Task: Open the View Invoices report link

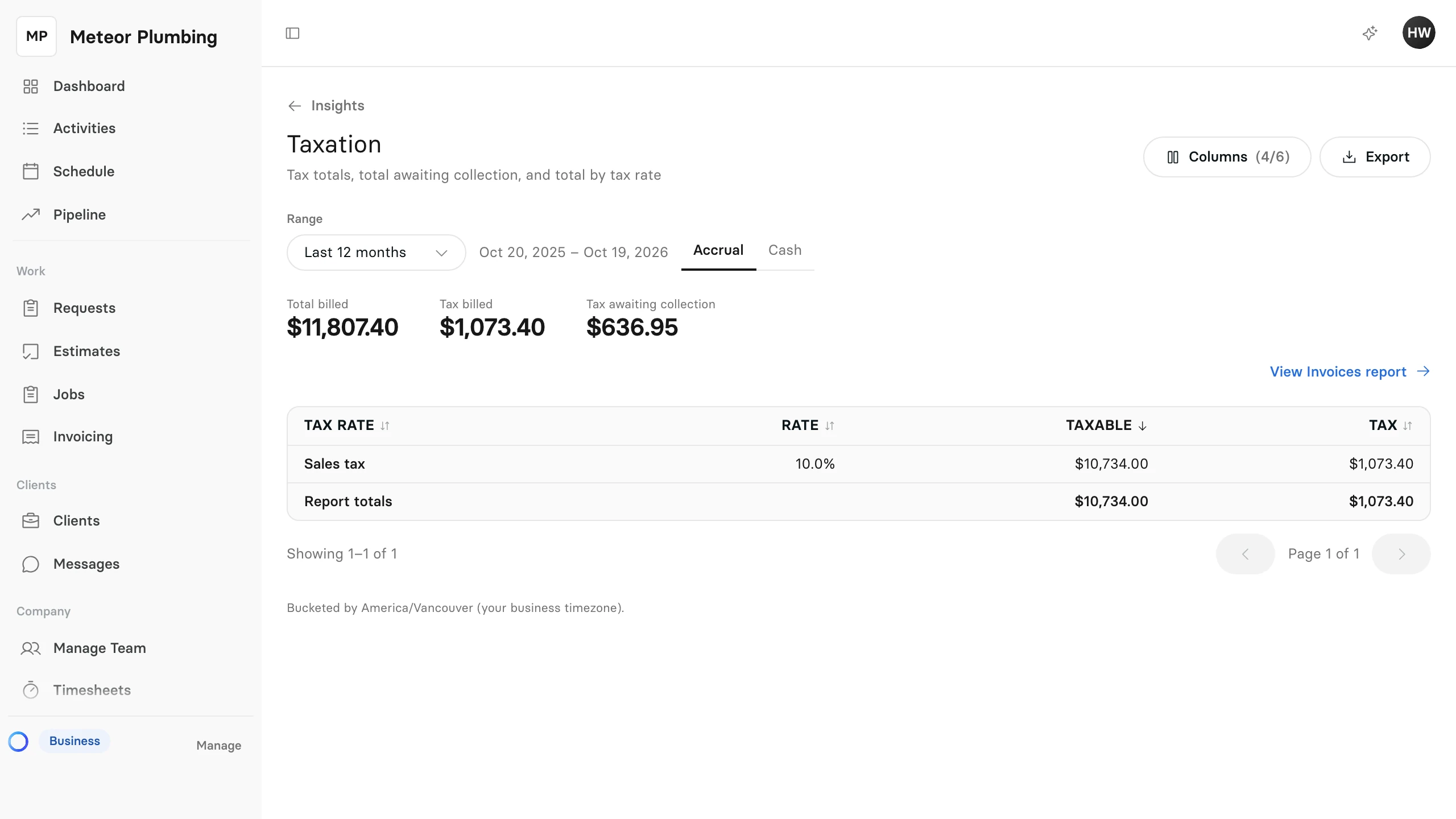Action: [x=1350, y=372]
